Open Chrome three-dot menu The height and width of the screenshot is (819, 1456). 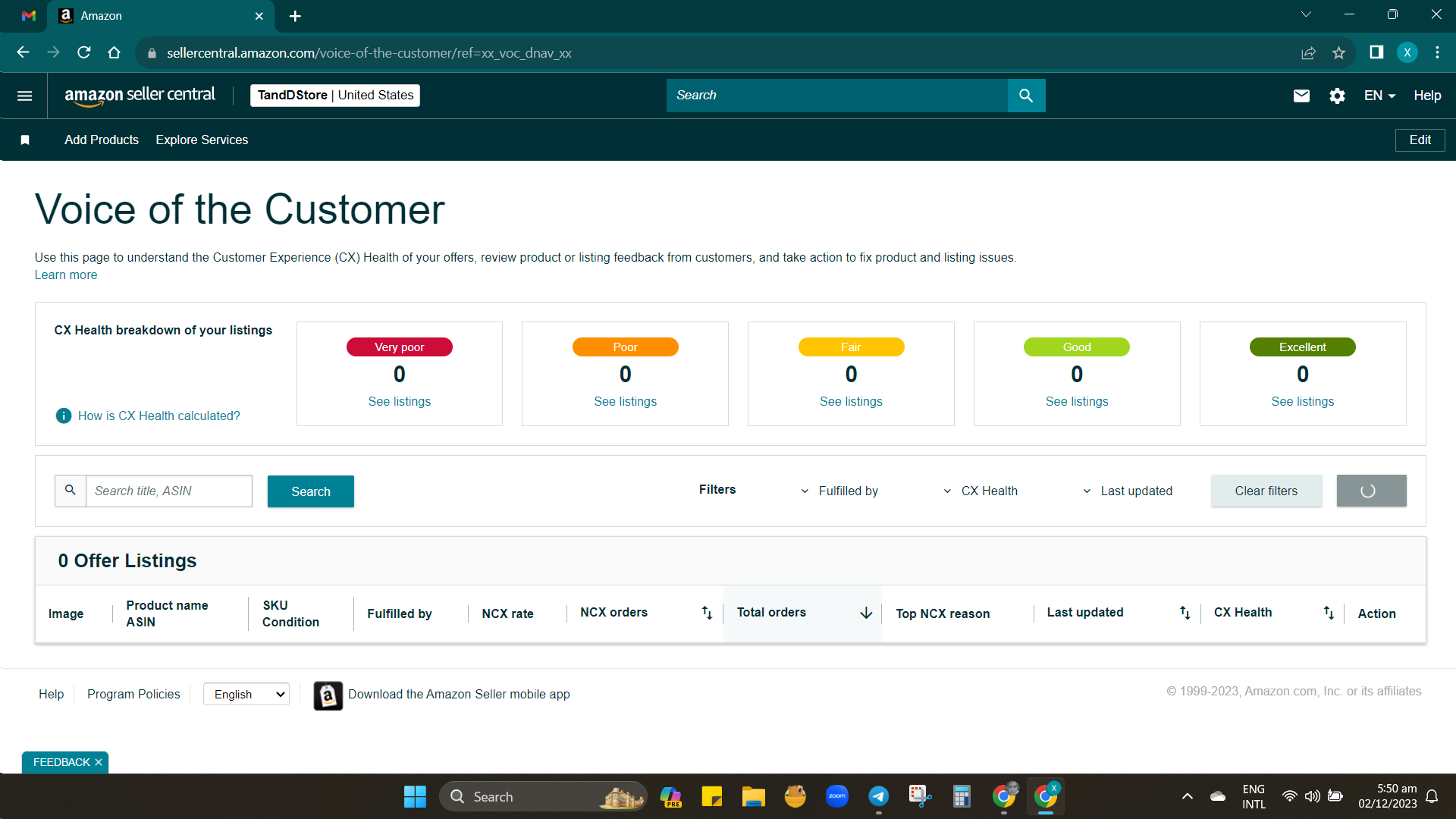1437,52
